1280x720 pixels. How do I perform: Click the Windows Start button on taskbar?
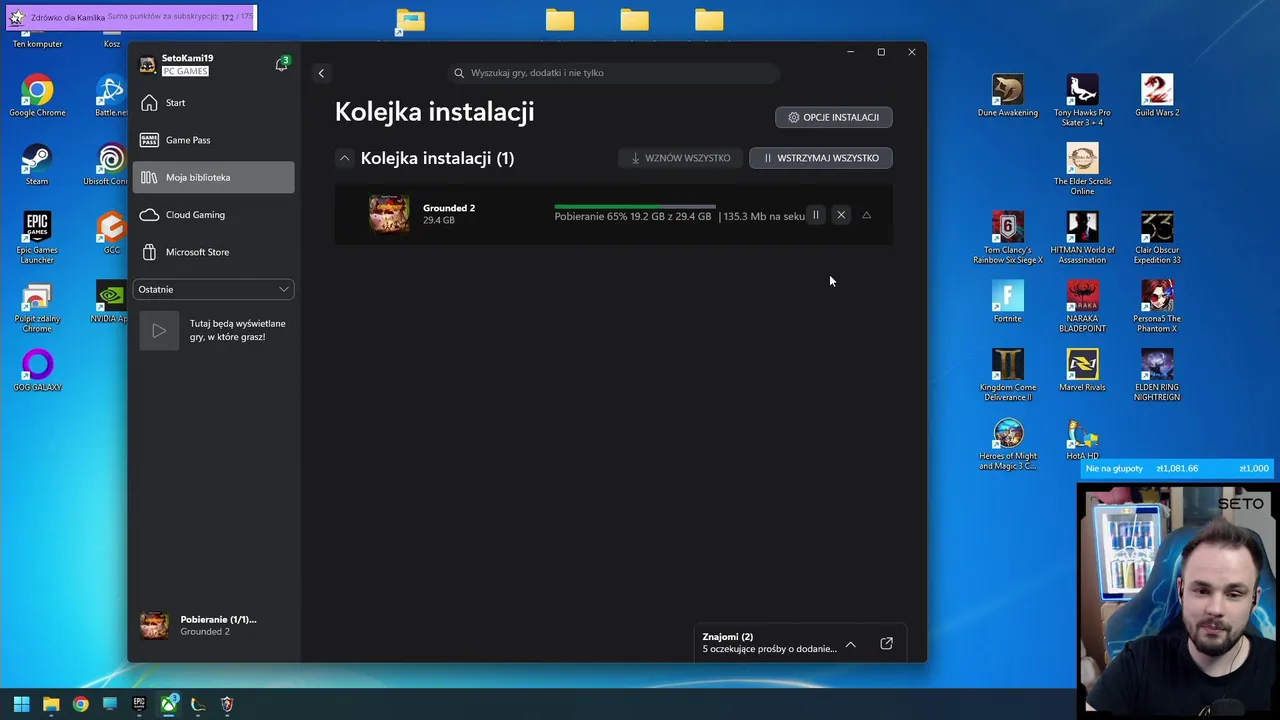tap(21, 704)
